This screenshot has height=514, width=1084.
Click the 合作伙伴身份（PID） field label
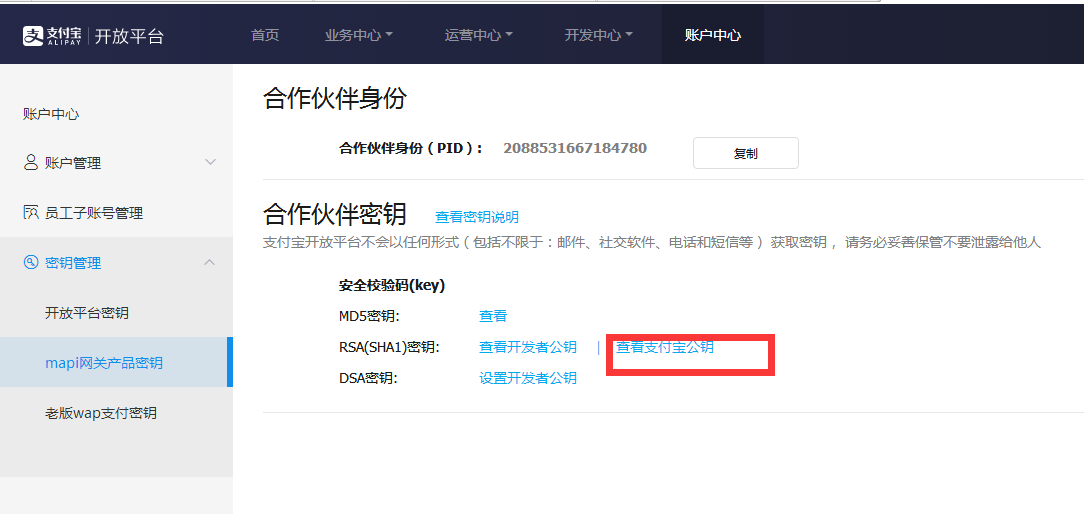point(411,148)
